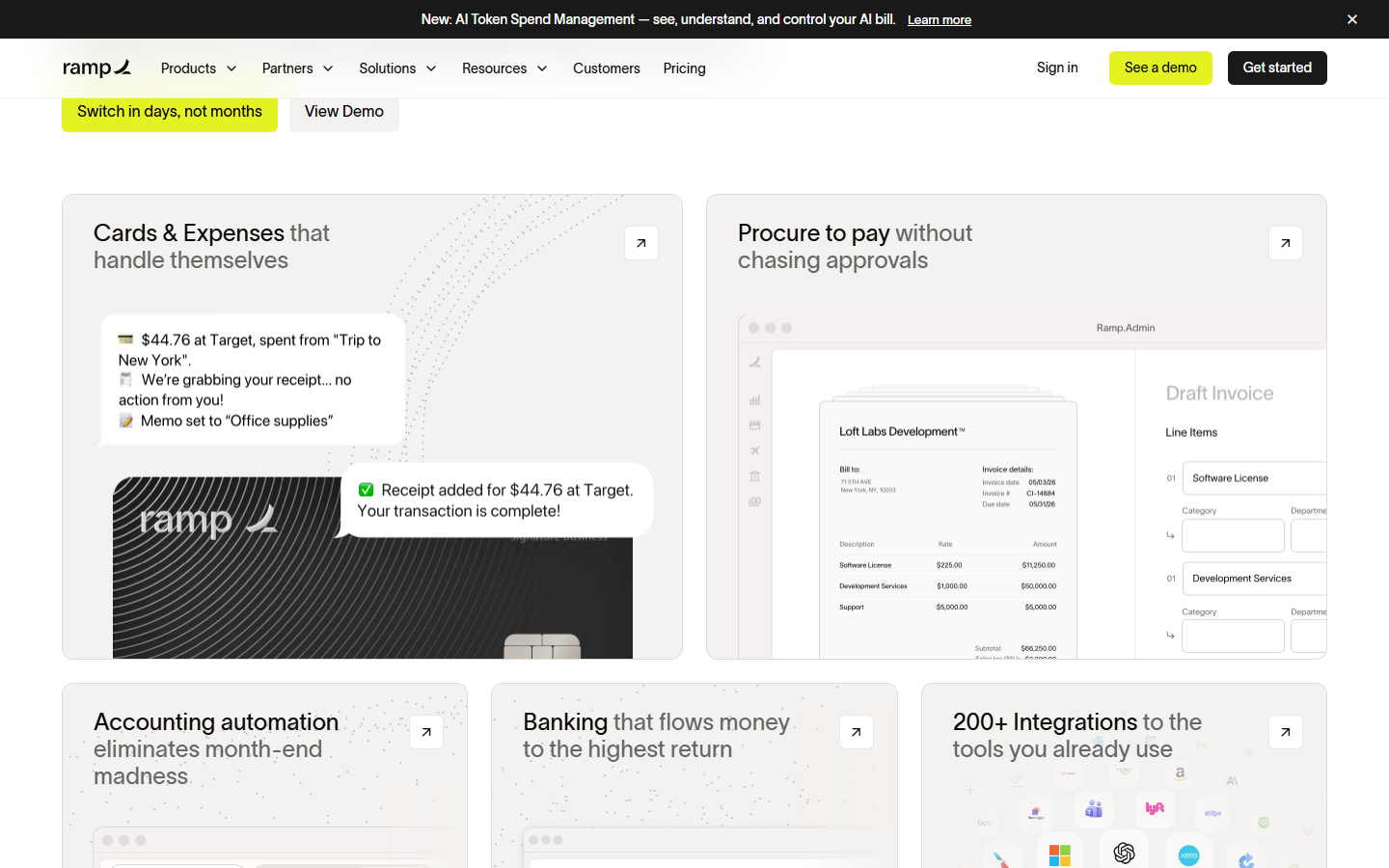Select the Lyft integration icon
The height and width of the screenshot is (868, 1389).
pyautogui.click(x=1155, y=808)
